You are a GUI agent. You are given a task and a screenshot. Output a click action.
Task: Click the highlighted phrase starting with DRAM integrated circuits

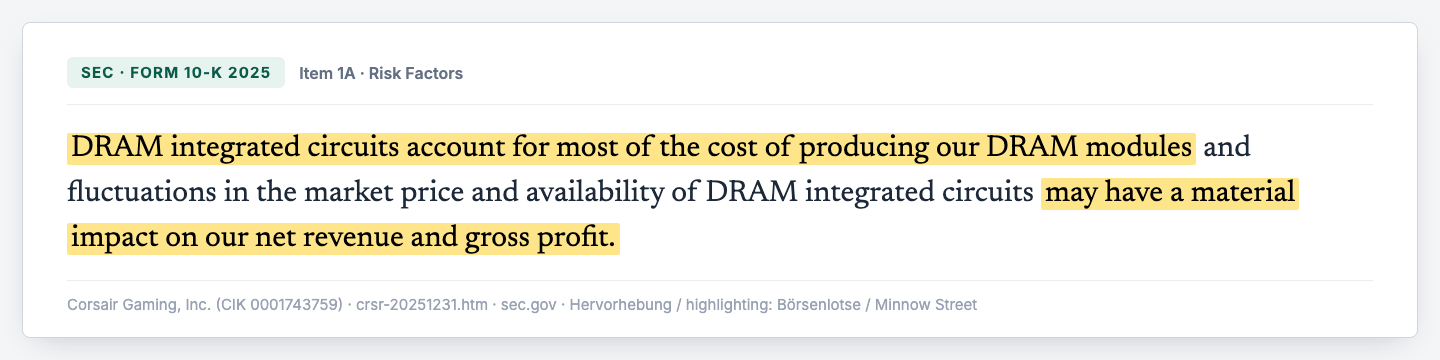(x=632, y=148)
